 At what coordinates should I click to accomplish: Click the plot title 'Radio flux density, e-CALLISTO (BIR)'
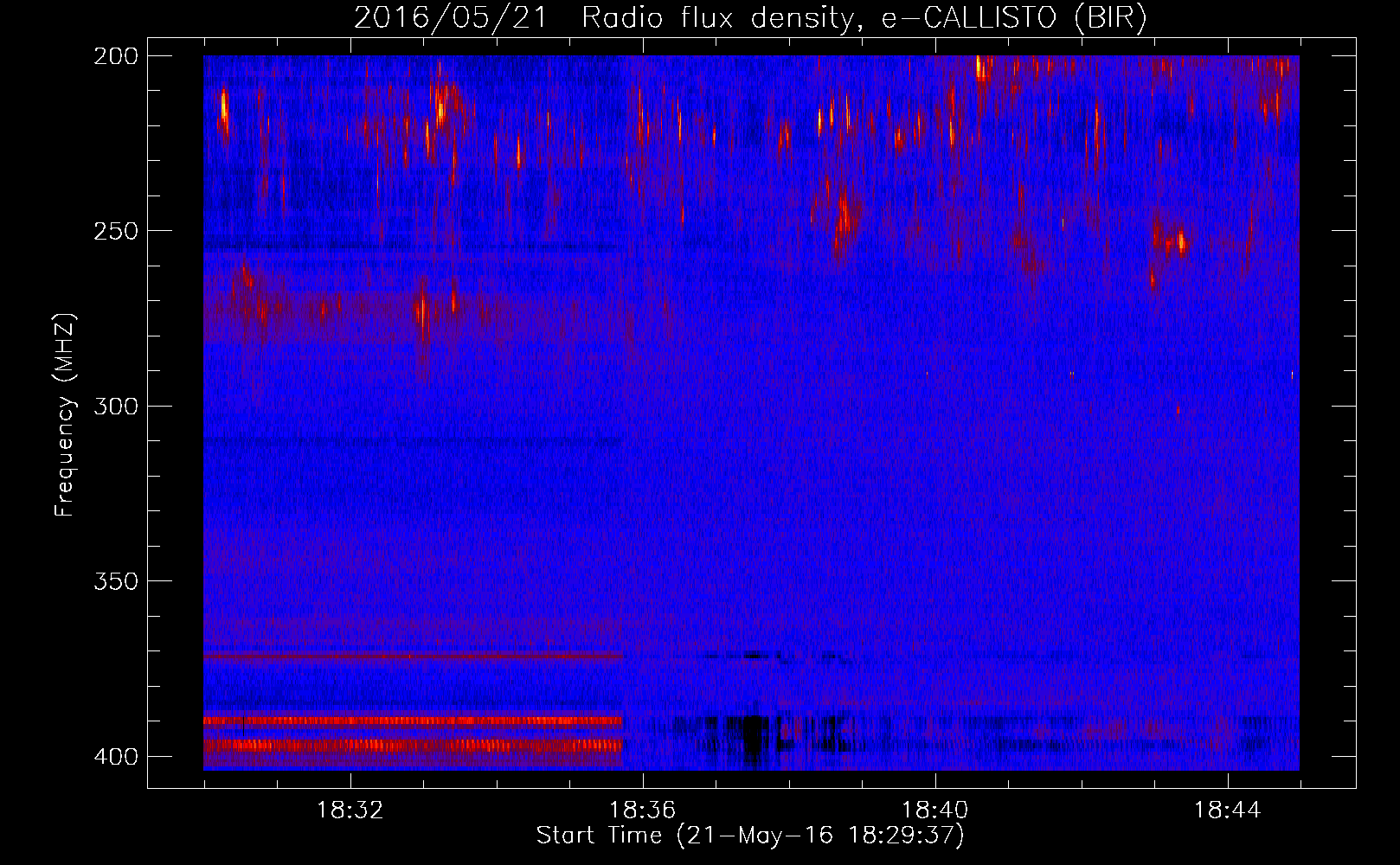click(864, 18)
